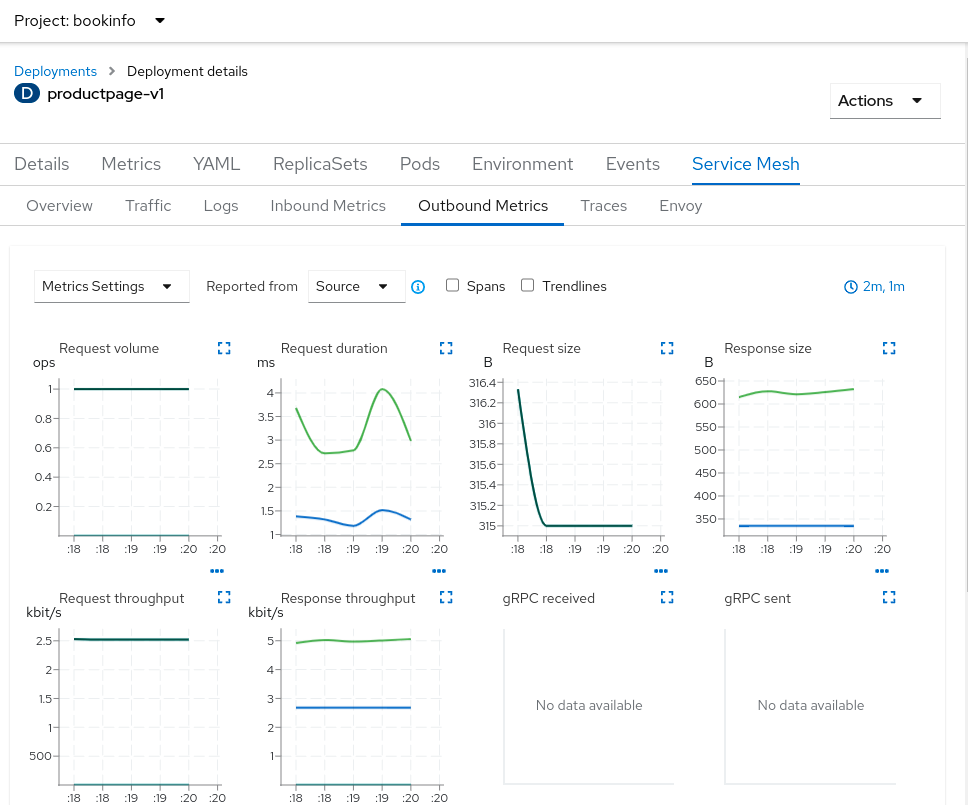
Task: Enable the Trendlines checkbox
Action: point(527,285)
